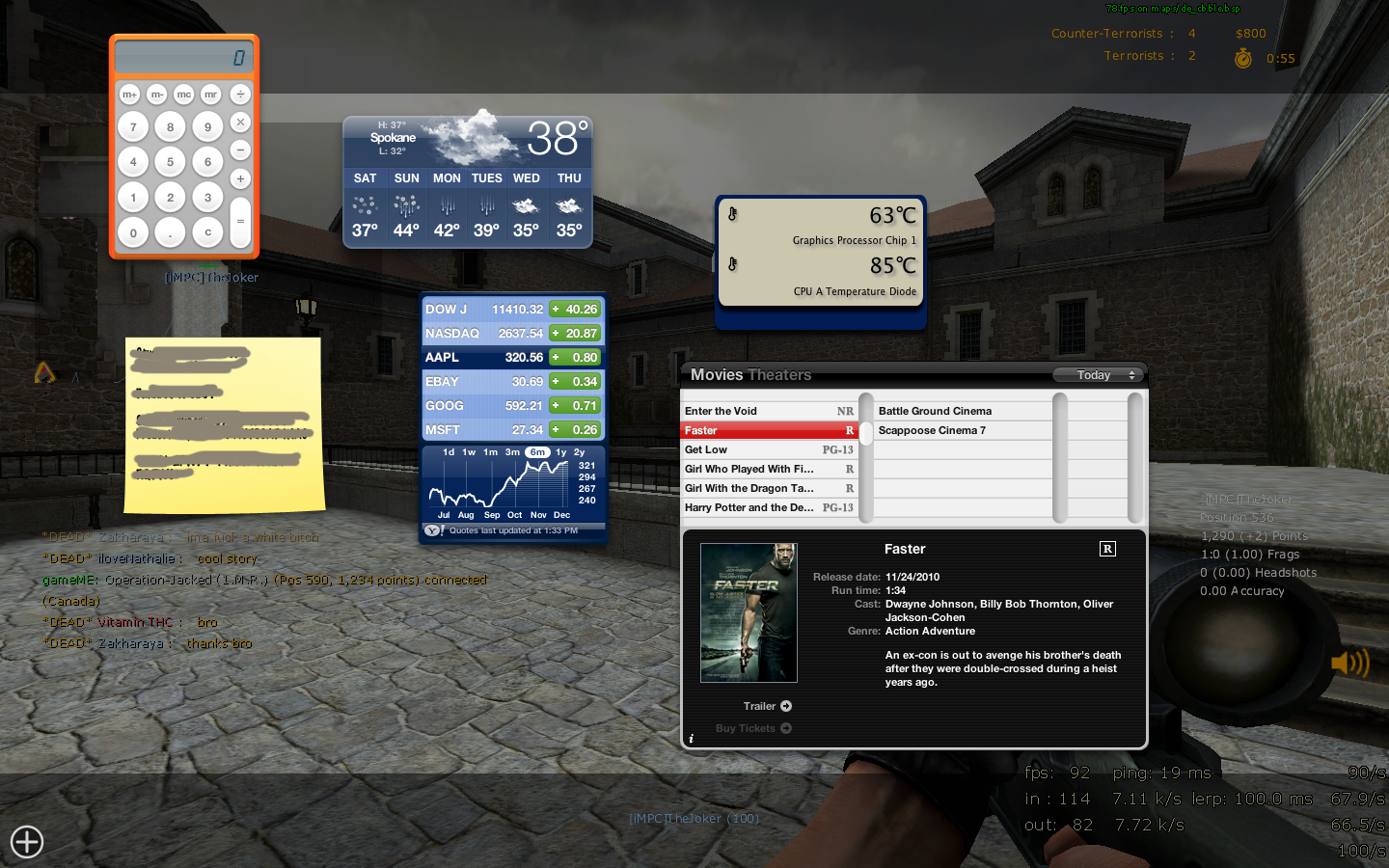Choose Scappoose Cinema 7 theater
The height and width of the screenshot is (868, 1389).
tap(964, 430)
